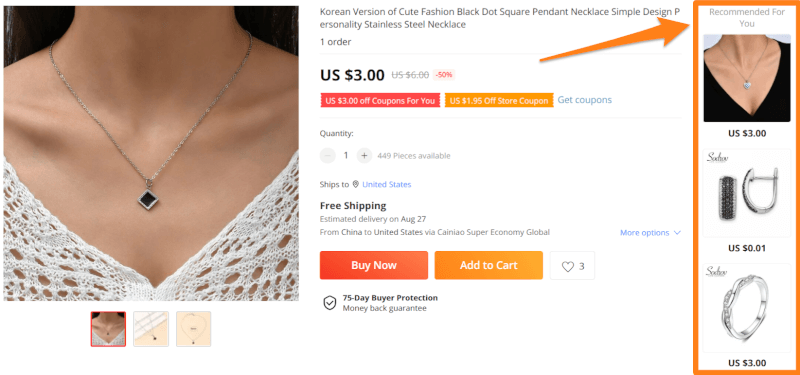Click the US $1.95 Off Store Coupon tag

click(499, 101)
